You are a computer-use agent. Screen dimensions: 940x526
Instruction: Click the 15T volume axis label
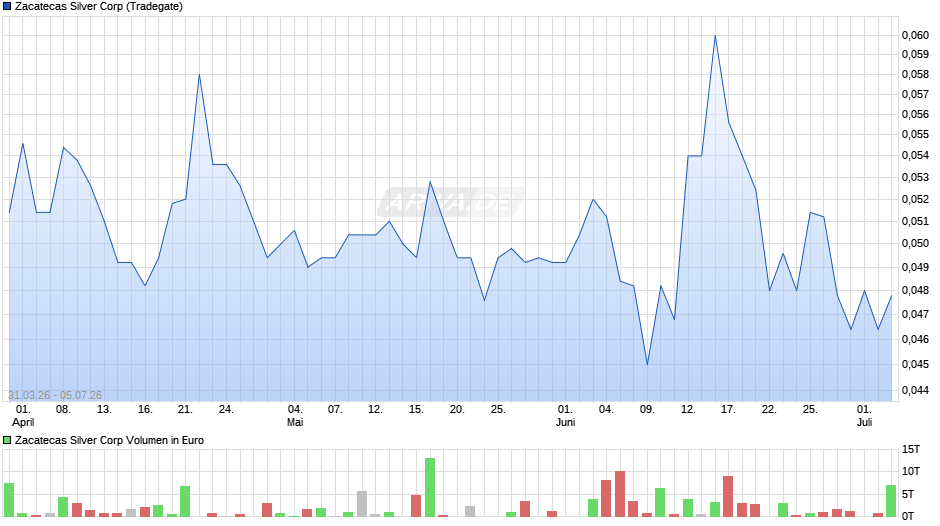coord(911,449)
